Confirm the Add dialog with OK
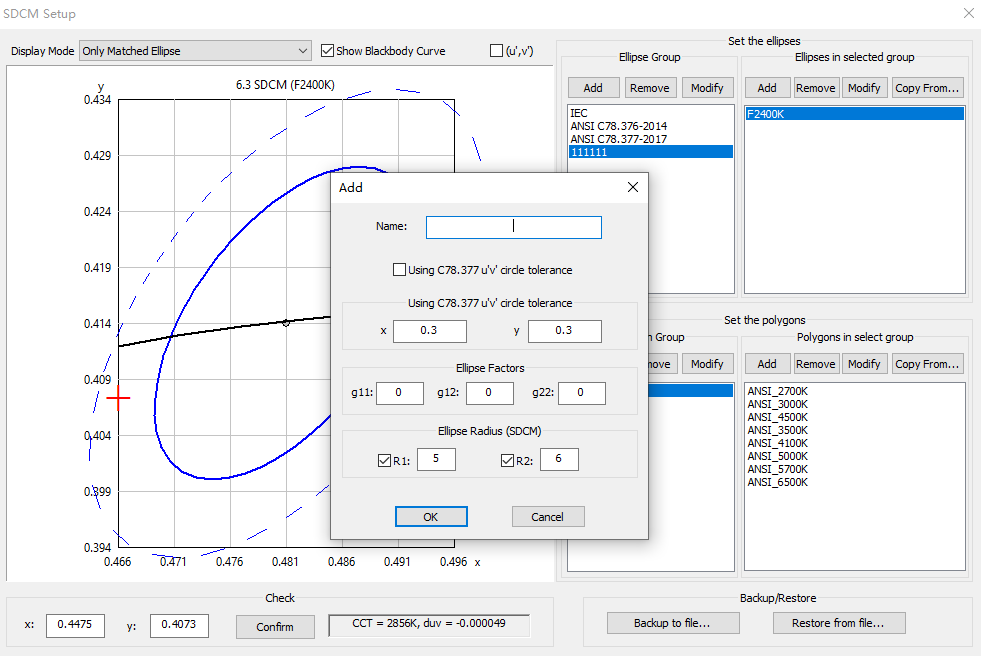The height and width of the screenshot is (656, 981). coord(431,517)
